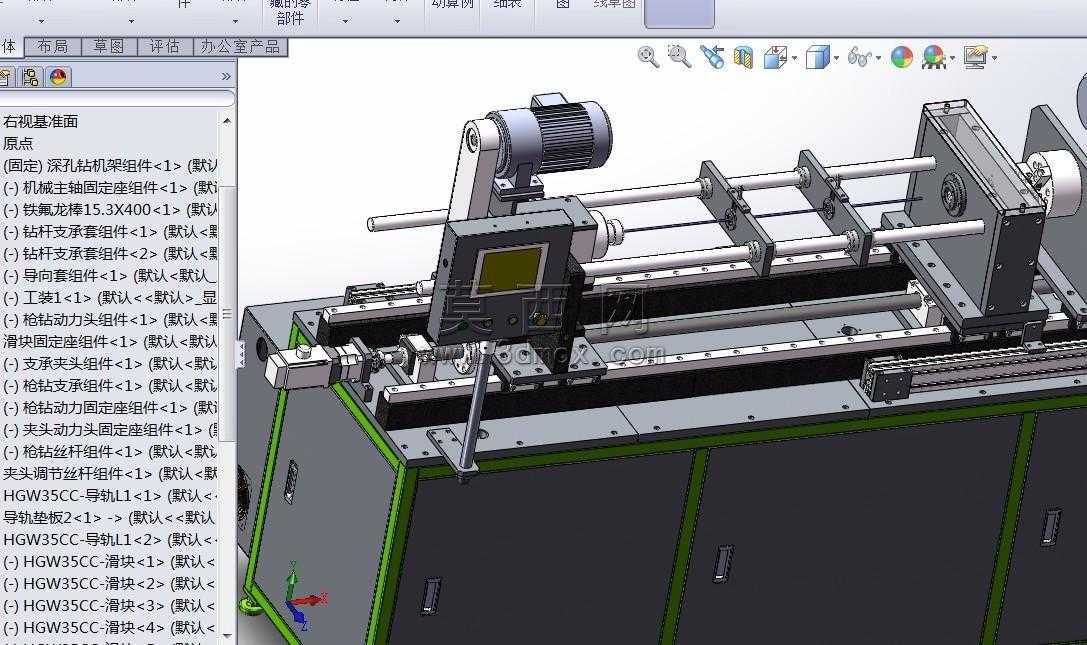Click the feature tree scroll-down arrow
The height and width of the screenshot is (645, 1087).
coord(227,635)
